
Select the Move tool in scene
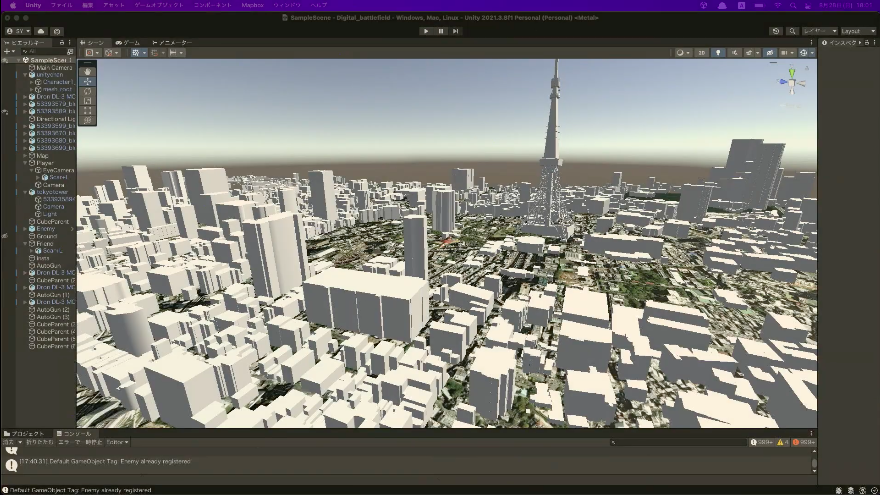click(x=88, y=81)
